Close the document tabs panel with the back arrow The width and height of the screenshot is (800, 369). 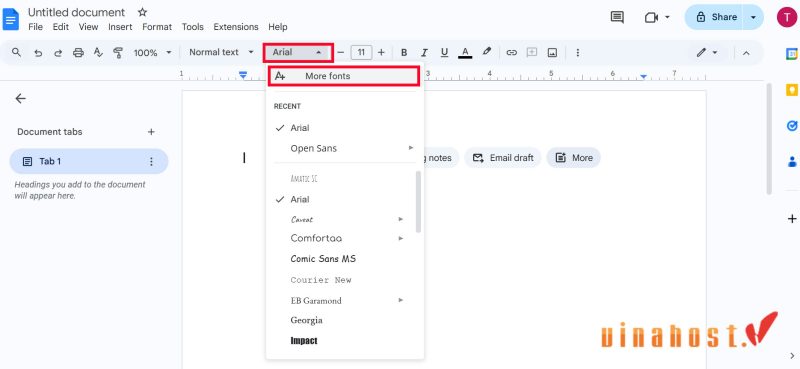coord(20,99)
